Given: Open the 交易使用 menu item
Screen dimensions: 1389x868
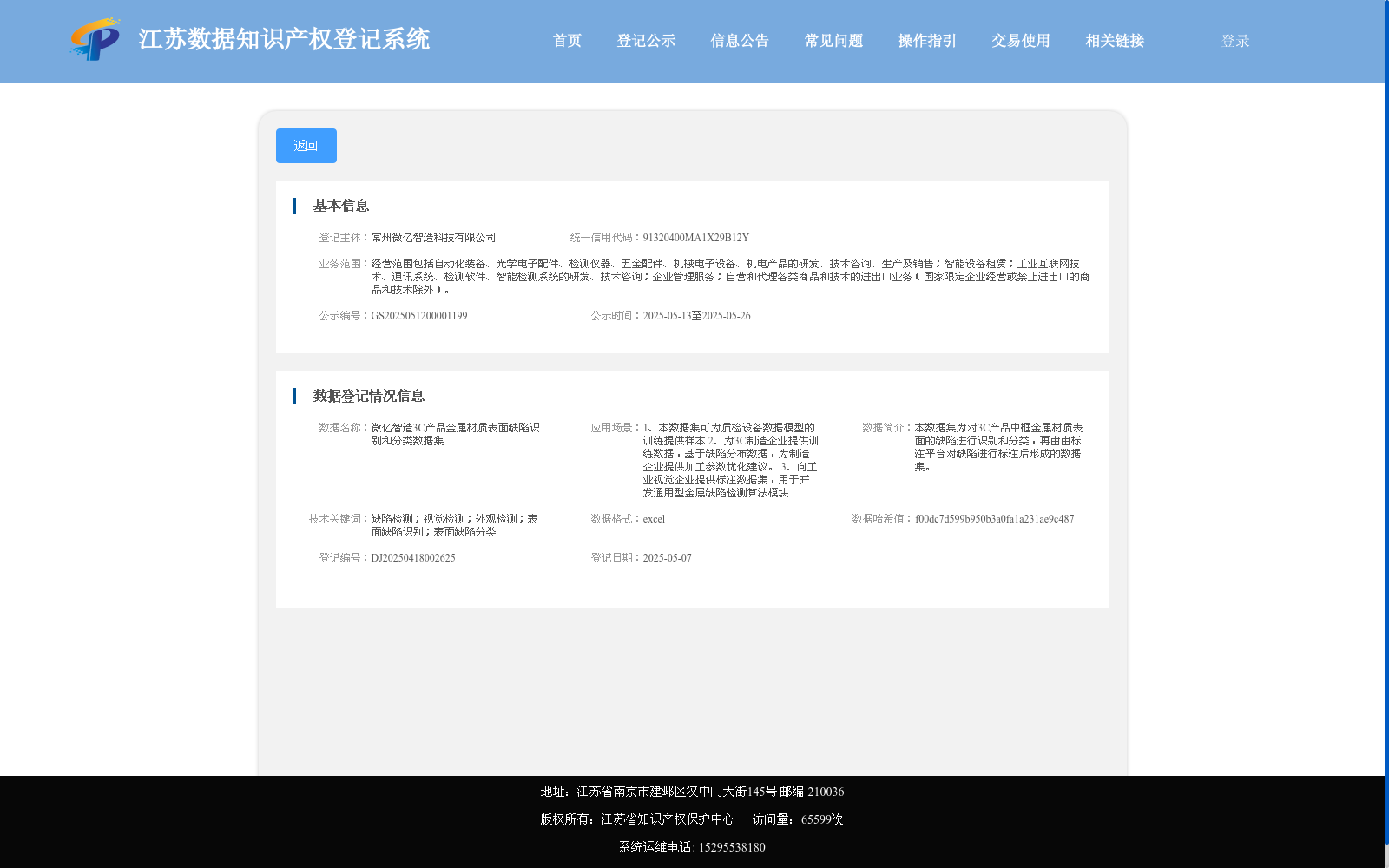Looking at the screenshot, I should [x=1021, y=41].
